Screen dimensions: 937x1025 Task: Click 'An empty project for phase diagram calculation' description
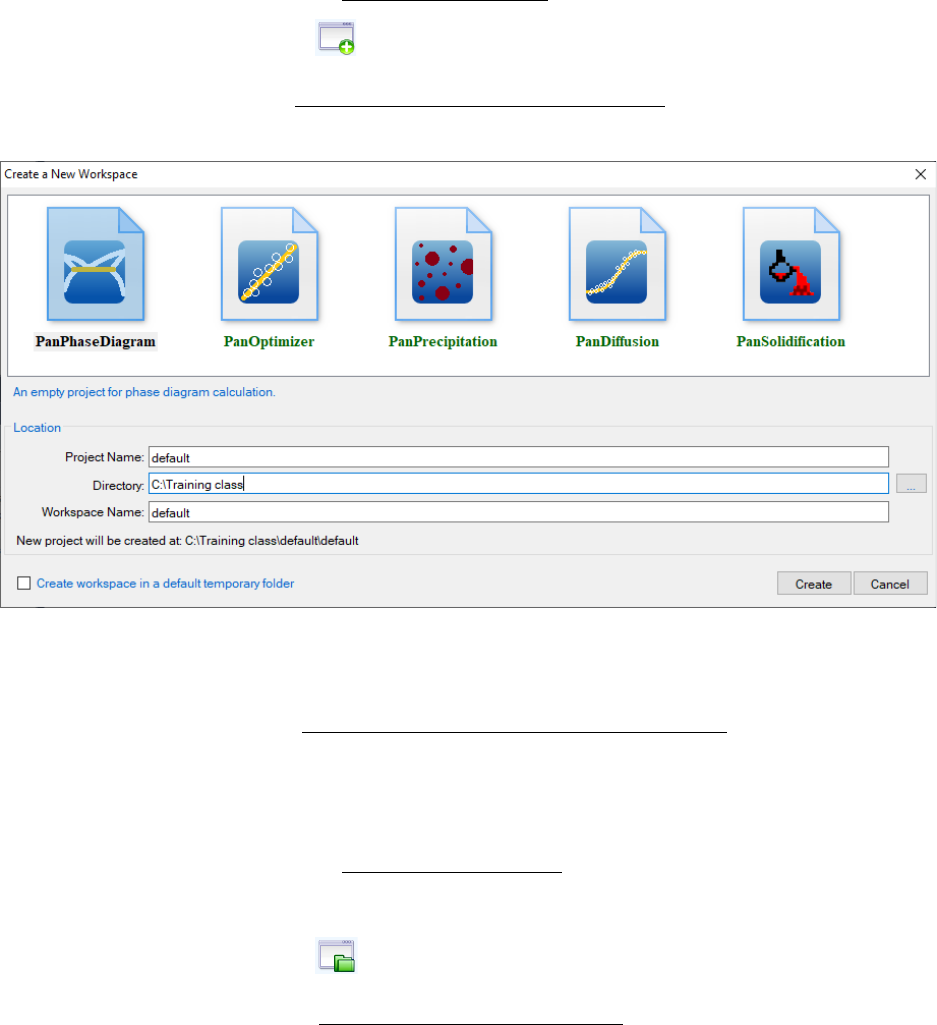tap(144, 392)
